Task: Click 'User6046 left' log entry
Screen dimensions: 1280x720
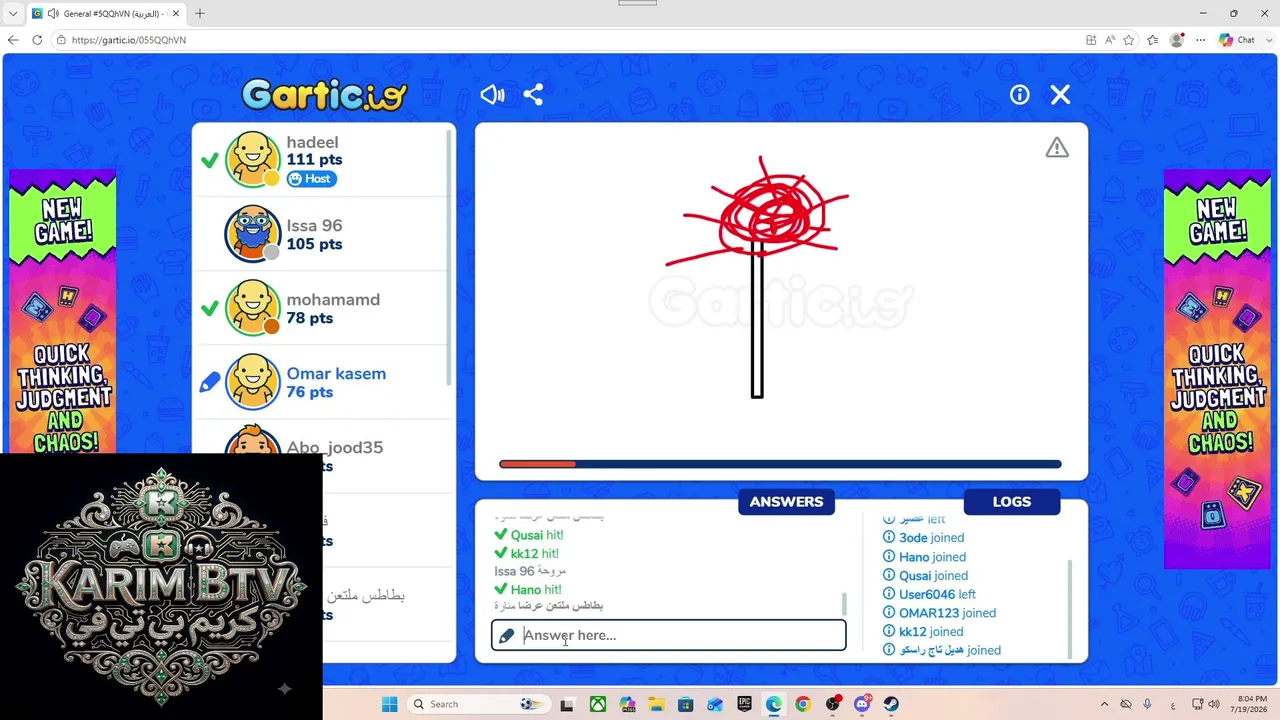Action: point(929,594)
